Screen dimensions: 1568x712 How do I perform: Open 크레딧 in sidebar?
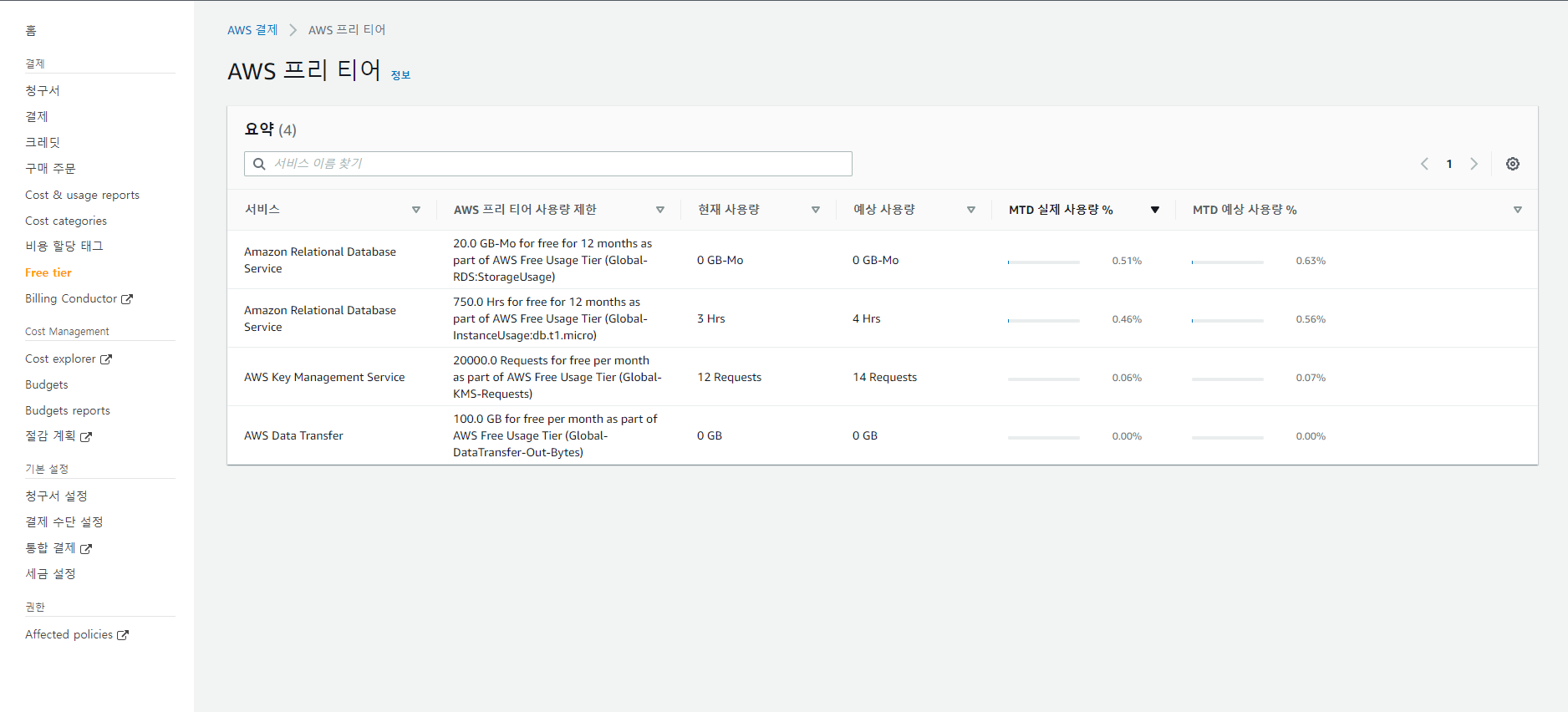43,142
